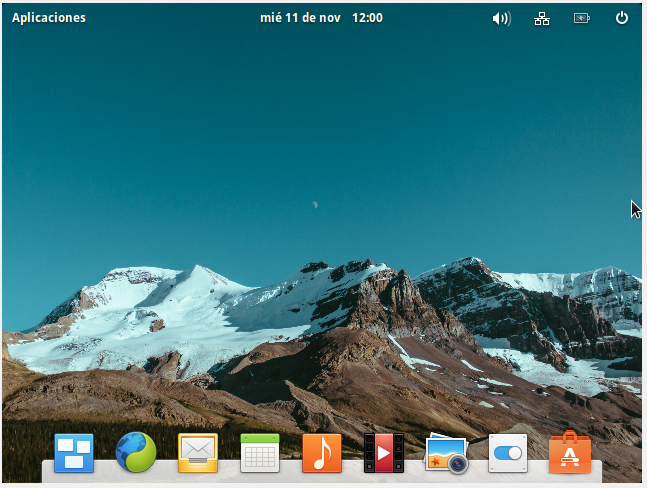Screen dimensions: 647x488
Task: Click the small moon in the wallpaper
Action: click(x=315, y=204)
